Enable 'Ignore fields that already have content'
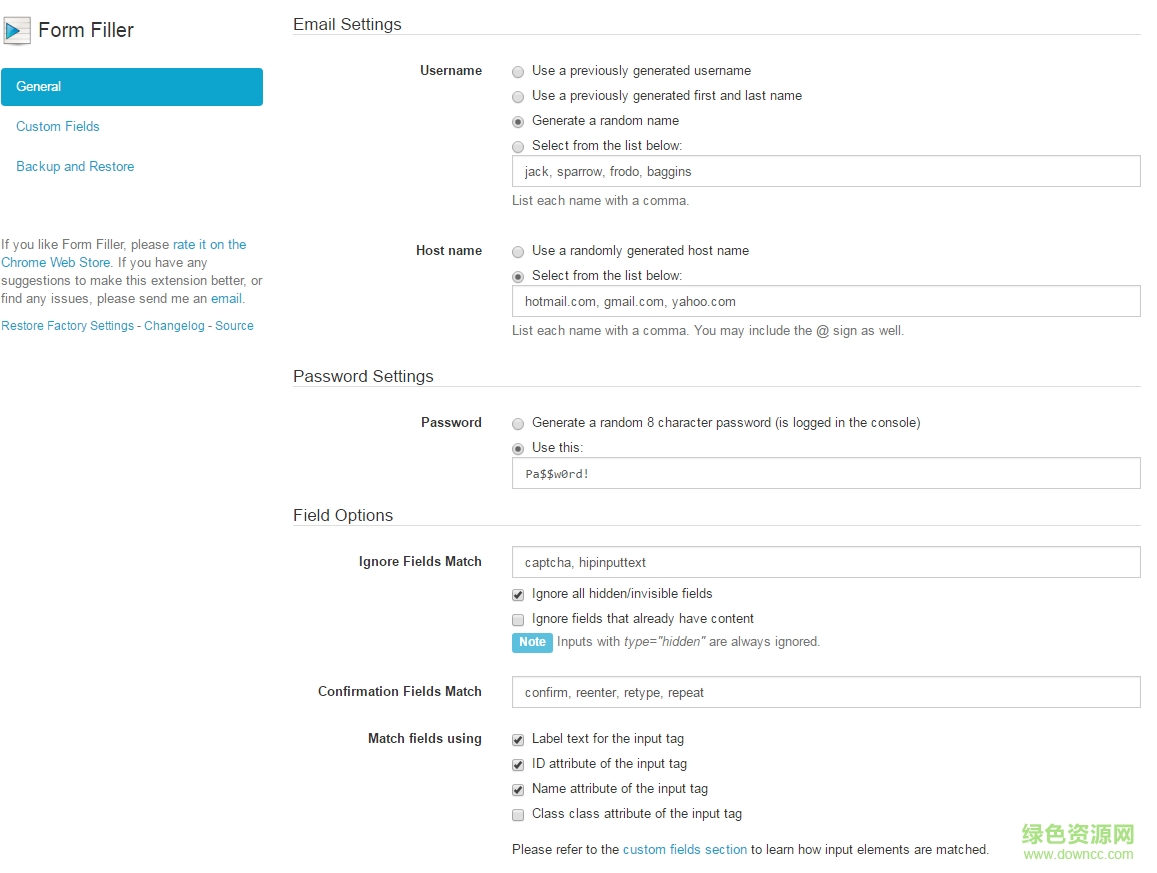1157x873 pixels. coord(518,619)
